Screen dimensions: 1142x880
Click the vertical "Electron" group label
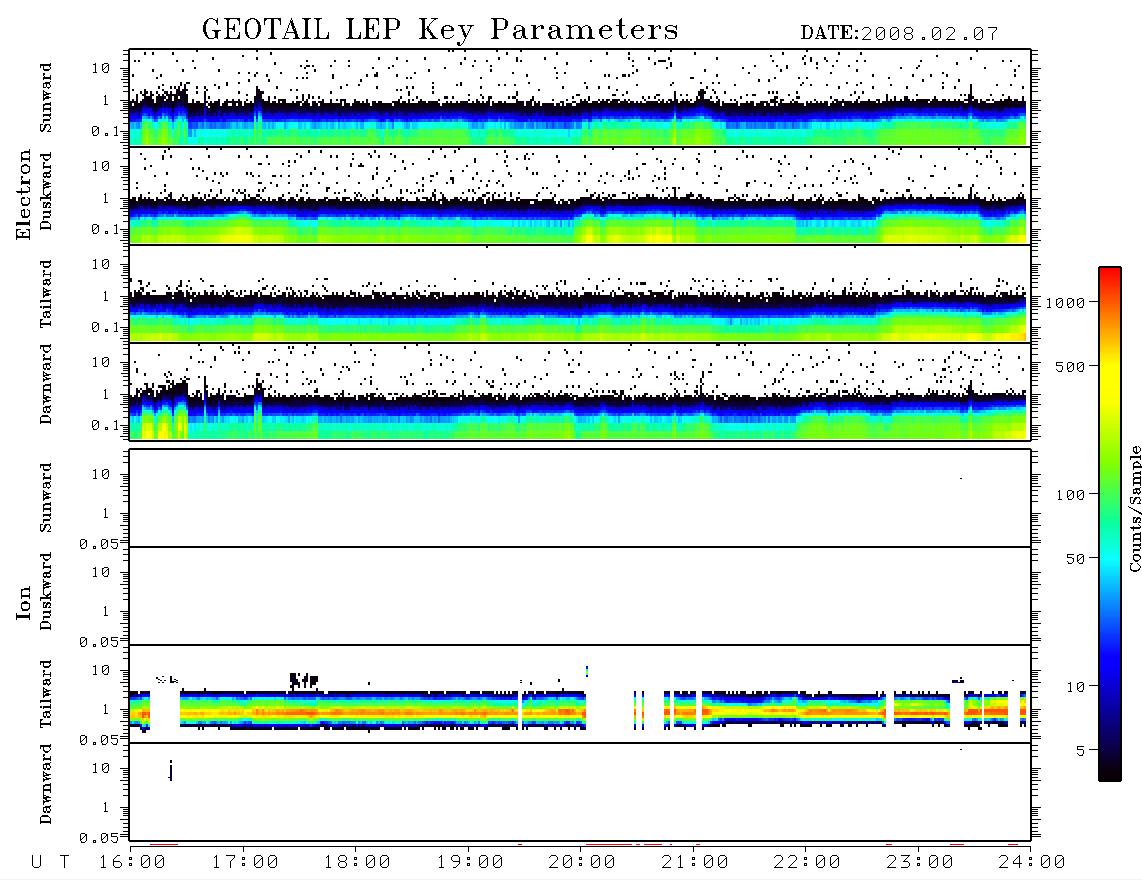point(24,194)
